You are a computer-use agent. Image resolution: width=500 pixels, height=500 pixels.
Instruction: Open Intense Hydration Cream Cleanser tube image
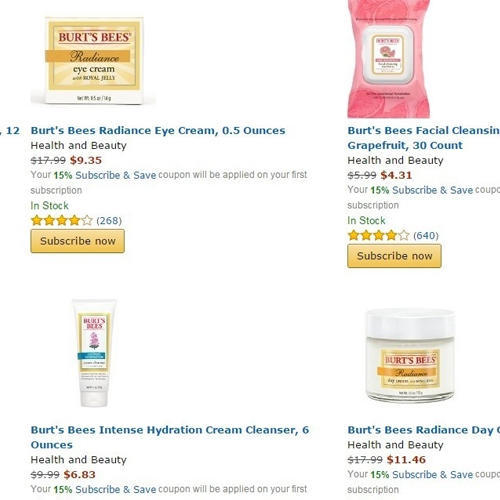[94, 353]
